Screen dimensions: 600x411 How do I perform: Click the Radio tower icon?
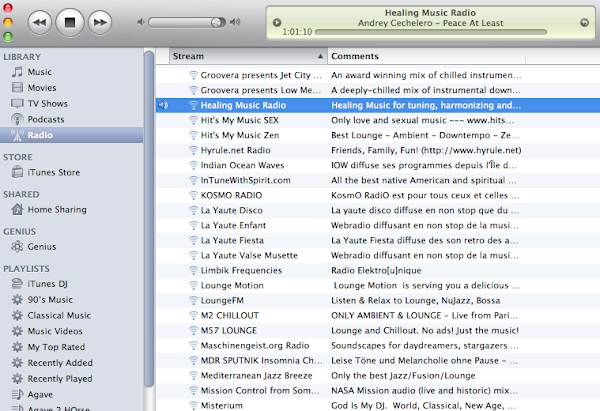(17, 135)
